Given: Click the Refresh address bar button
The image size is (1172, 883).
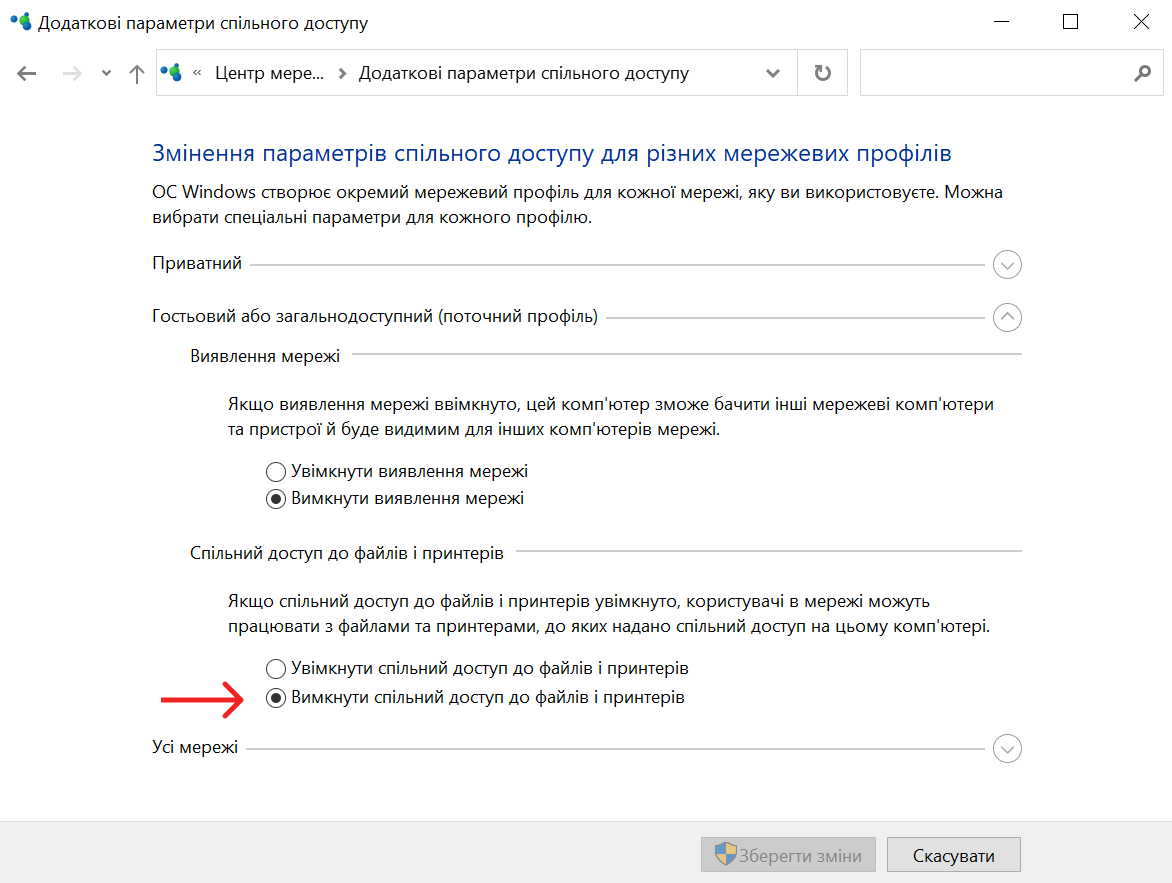Looking at the screenshot, I should tap(822, 73).
